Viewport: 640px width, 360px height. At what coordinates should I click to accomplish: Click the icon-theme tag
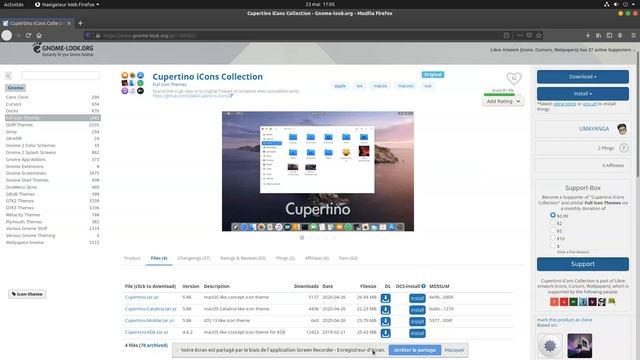[27, 294]
